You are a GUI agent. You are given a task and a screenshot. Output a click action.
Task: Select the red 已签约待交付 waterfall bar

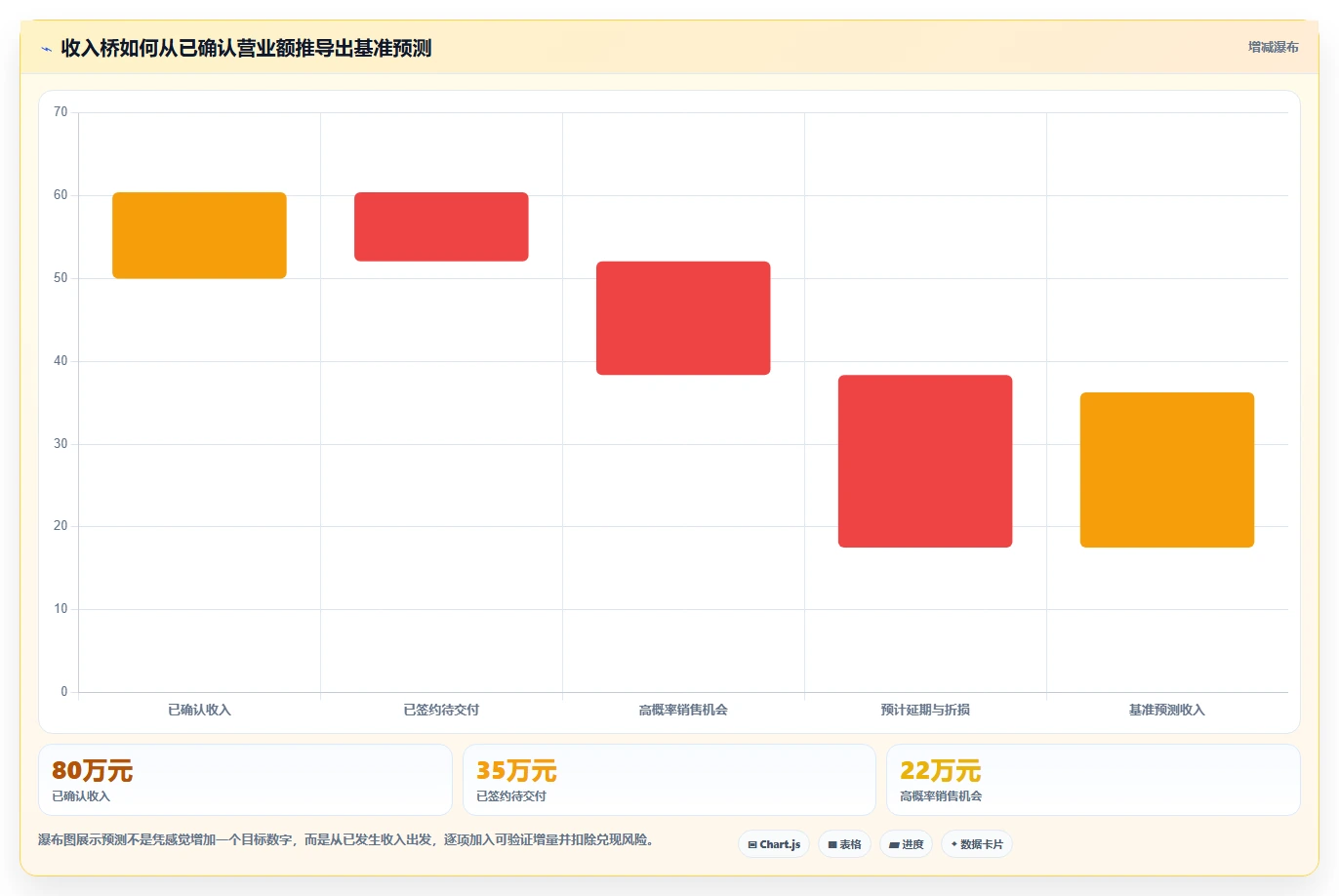click(441, 226)
